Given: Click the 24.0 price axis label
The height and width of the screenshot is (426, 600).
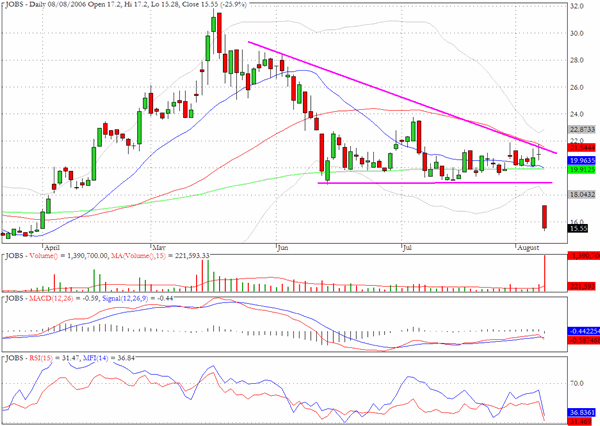Looking at the screenshot, I should tap(577, 114).
